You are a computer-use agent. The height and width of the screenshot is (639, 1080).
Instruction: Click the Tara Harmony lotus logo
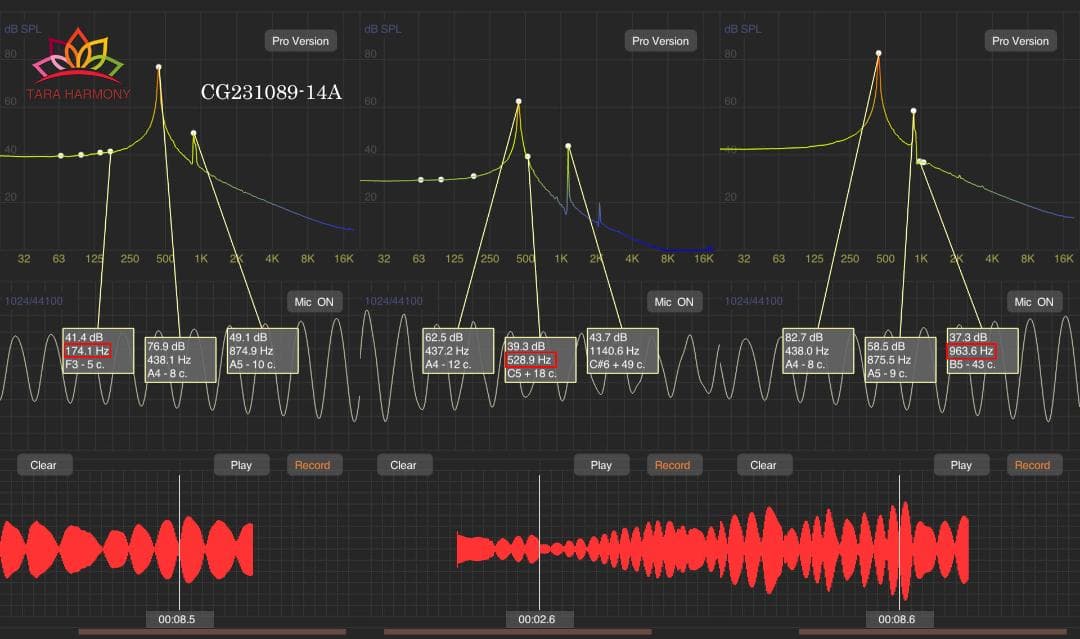(78, 58)
